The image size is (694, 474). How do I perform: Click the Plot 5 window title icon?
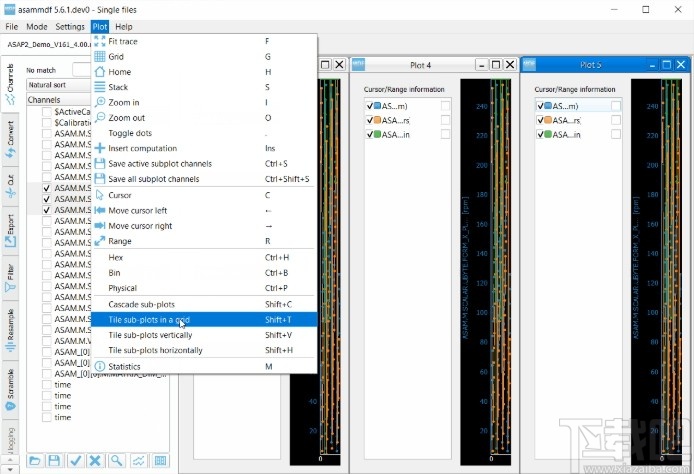tap(529, 65)
